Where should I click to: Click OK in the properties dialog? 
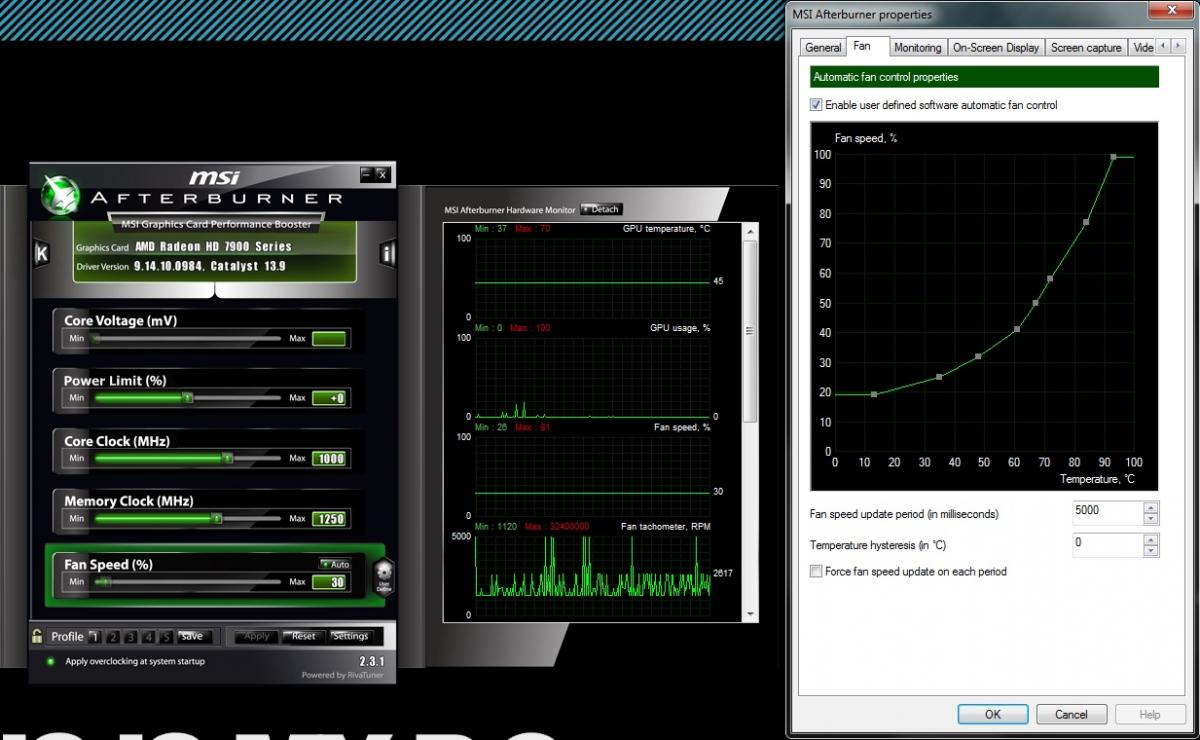(992, 714)
